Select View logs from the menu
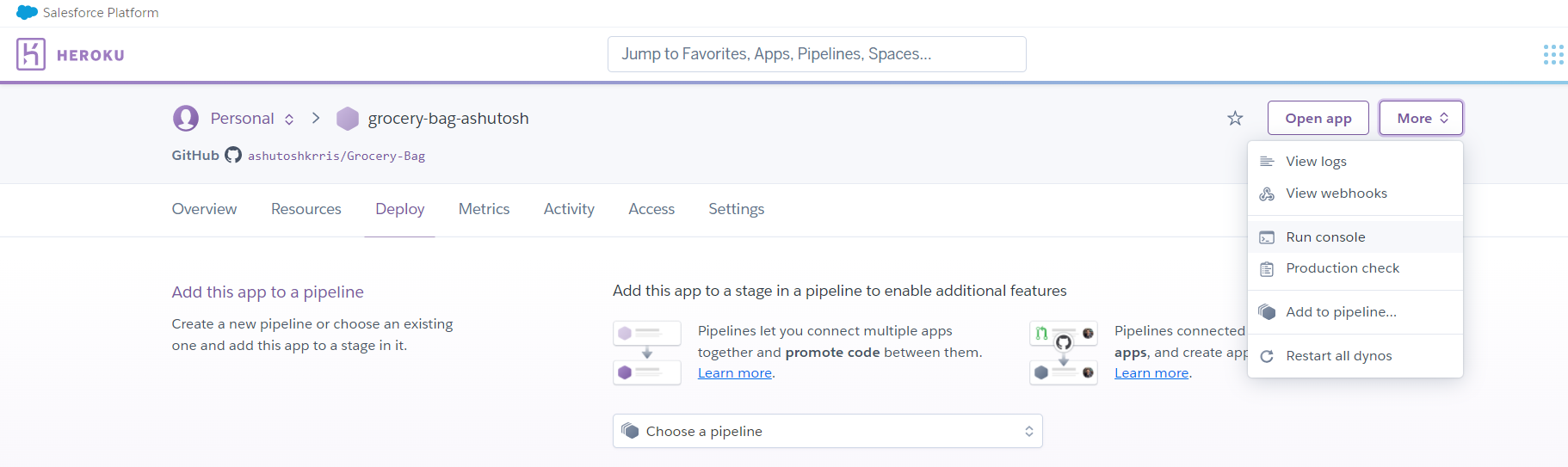Viewport: 1568px width, 467px height. pyautogui.click(x=1316, y=162)
